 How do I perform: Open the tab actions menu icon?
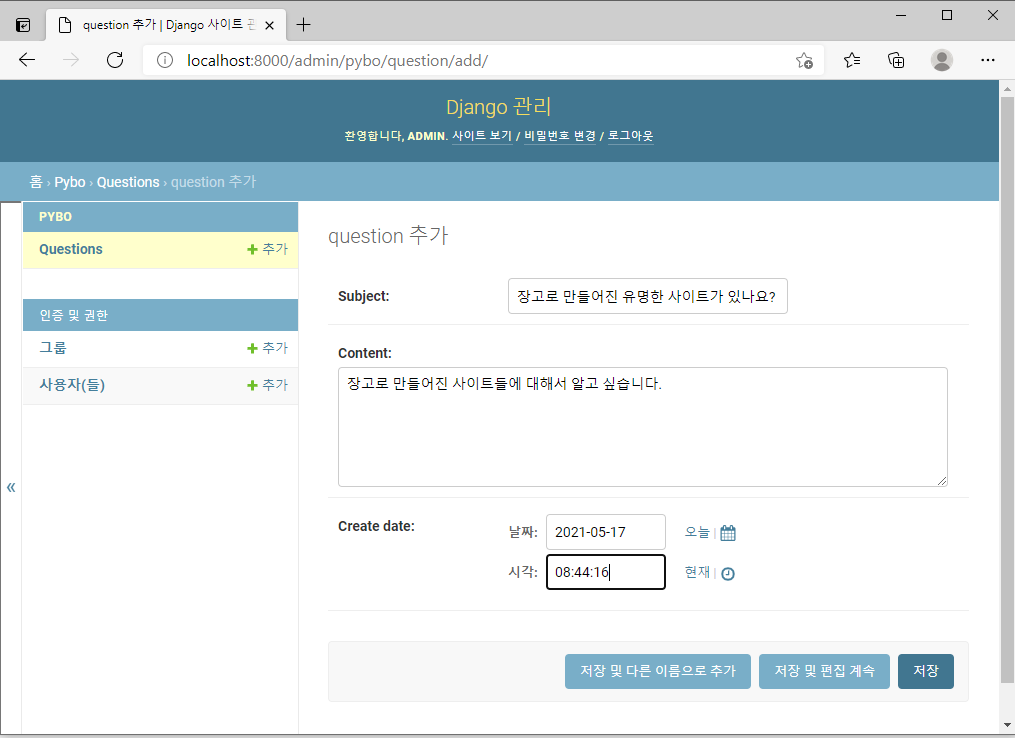coord(23,25)
